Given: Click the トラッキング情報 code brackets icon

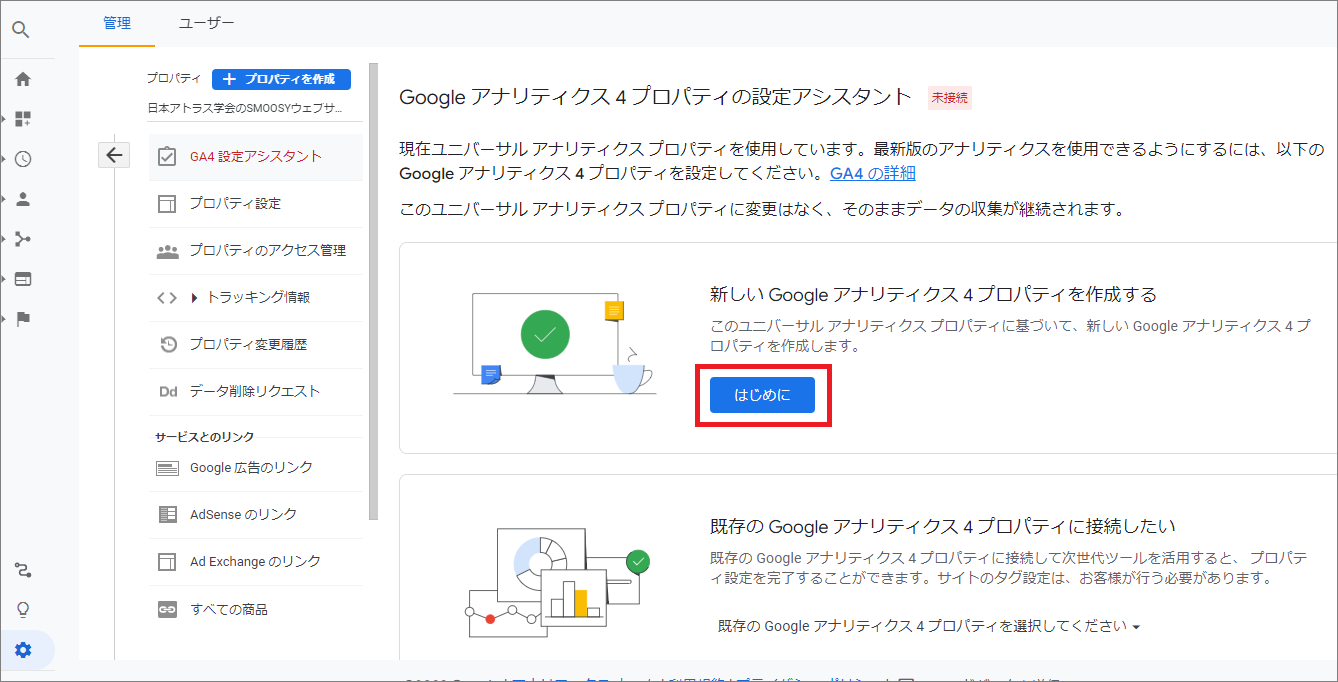Looking at the screenshot, I should pos(167,298).
